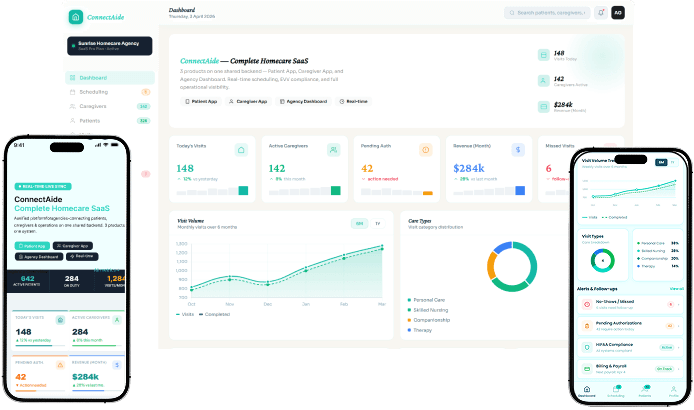Click the alert icon on Pending Auth card
Viewport: 694px width, 410px height.
tap(425, 150)
